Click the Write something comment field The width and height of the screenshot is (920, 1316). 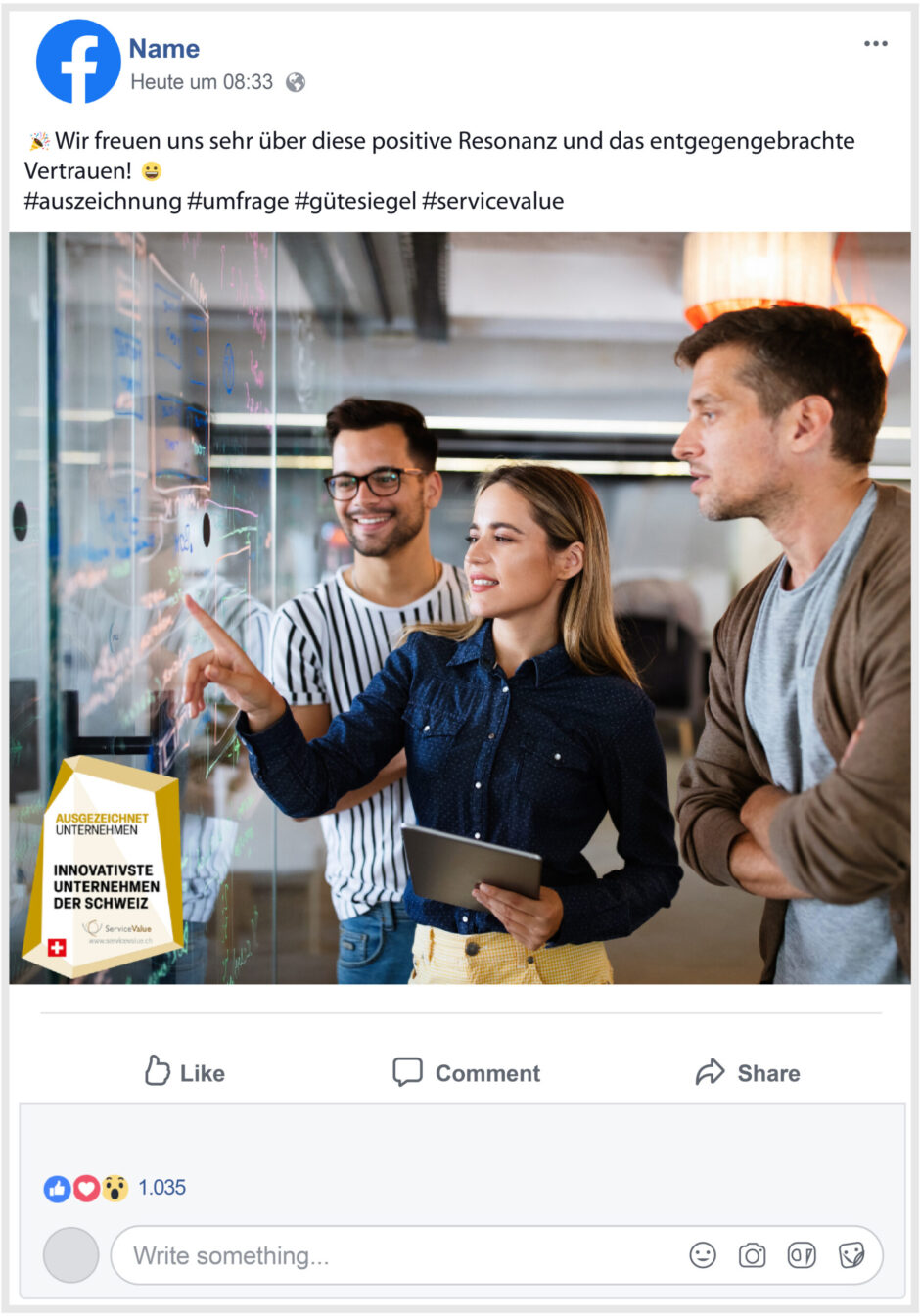496,1254
